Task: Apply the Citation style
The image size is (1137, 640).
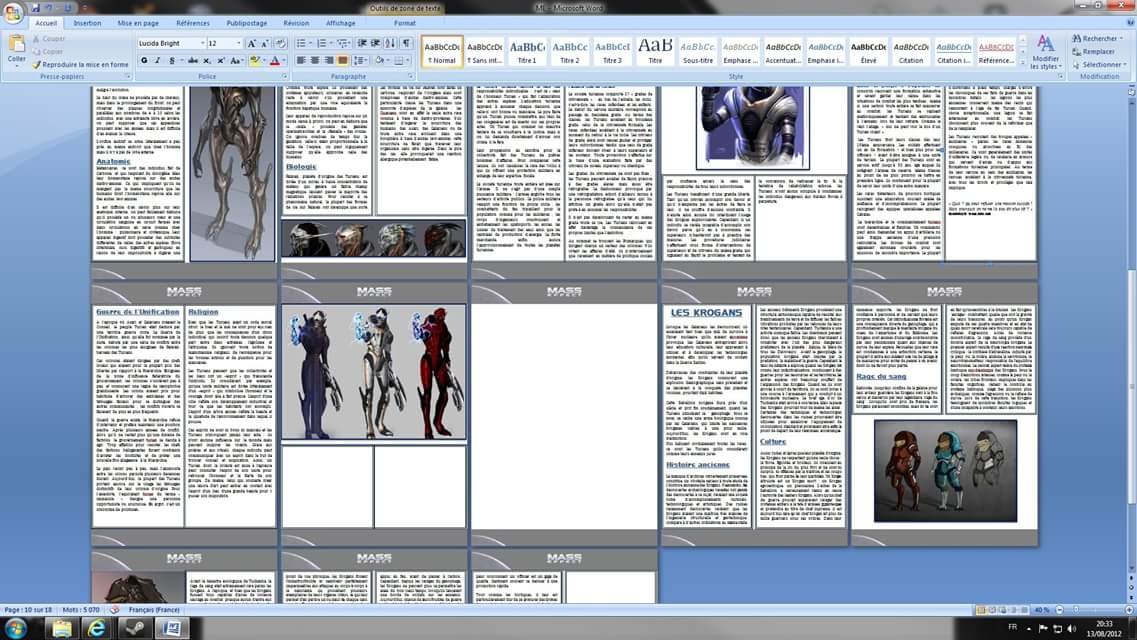Action: (x=911, y=51)
